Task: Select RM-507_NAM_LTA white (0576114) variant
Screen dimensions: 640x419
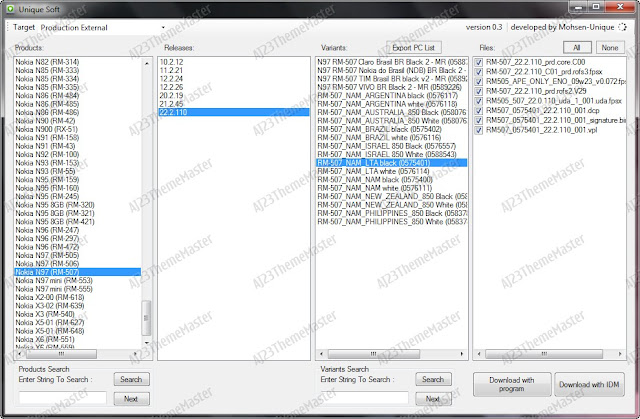Action: (392, 171)
